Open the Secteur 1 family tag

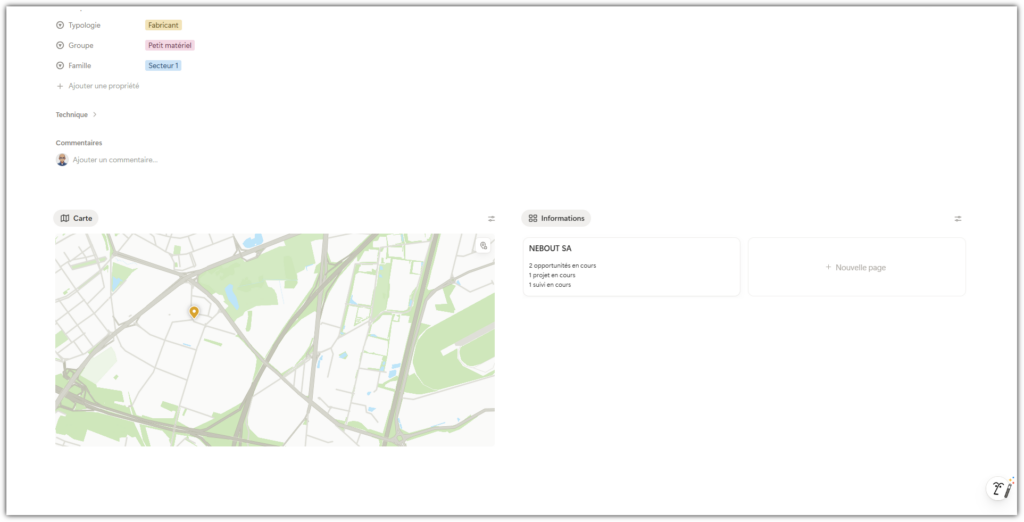163,66
